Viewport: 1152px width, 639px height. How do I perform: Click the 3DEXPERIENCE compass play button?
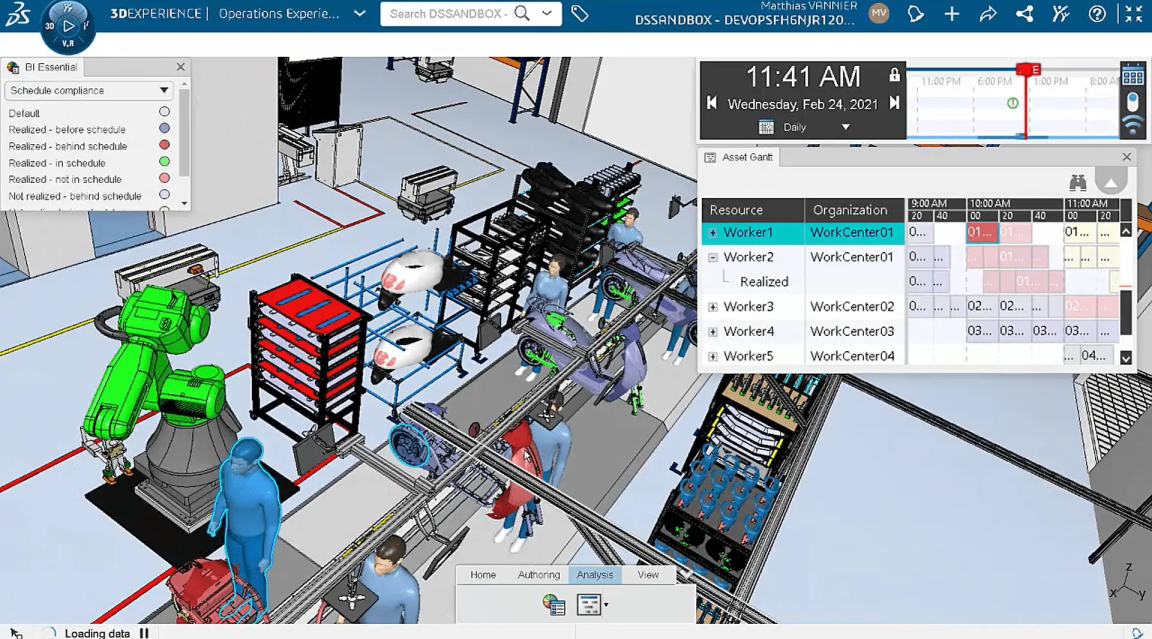point(68,26)
